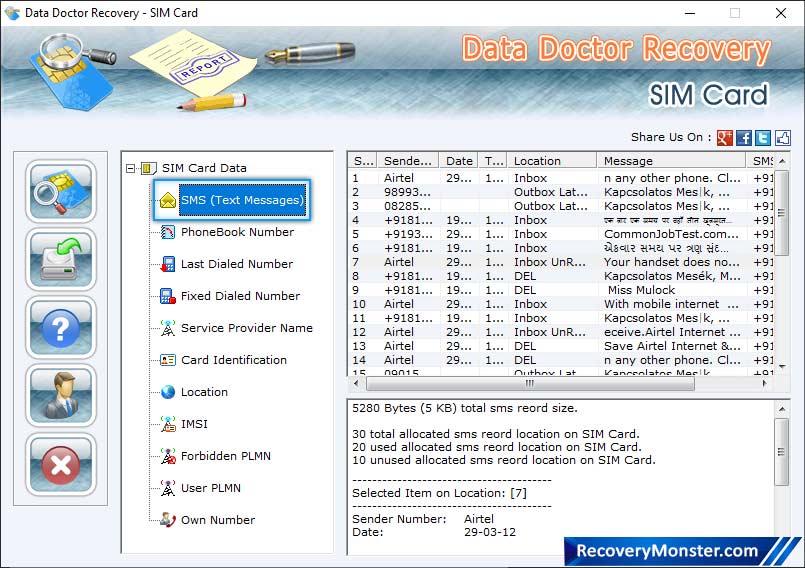The image size is (805, 568).
Task: Click the Own Number icon
Action: pyautogui.click(x=167, y=520)
